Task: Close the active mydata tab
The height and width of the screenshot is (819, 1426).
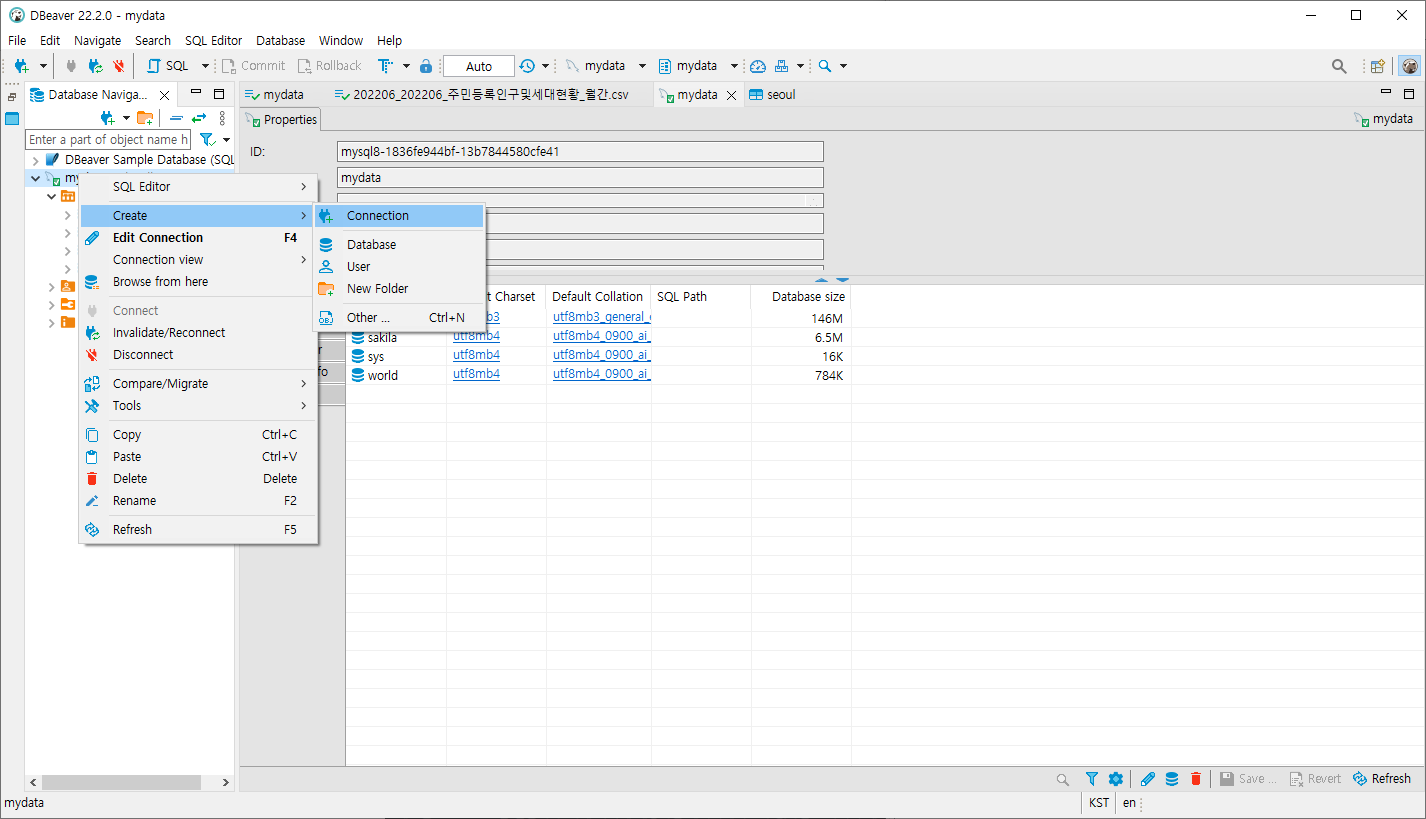Action: pyautogui.click(x=731, y=95)
